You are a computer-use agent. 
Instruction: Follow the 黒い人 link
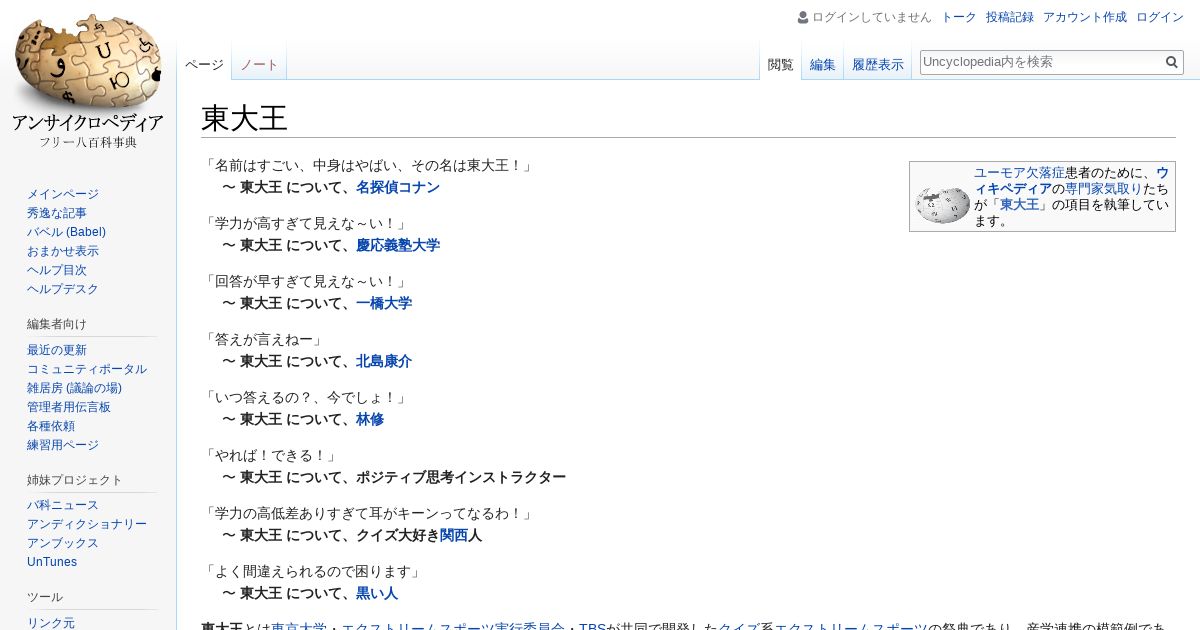pos(377,593)
